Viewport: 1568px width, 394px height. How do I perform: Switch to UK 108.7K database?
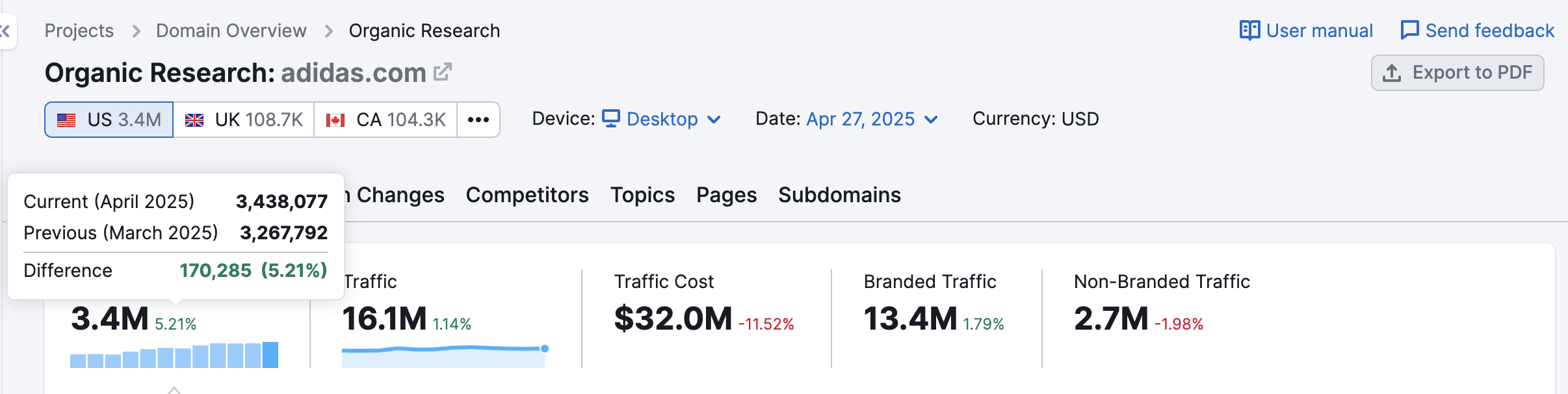point(244,120)
